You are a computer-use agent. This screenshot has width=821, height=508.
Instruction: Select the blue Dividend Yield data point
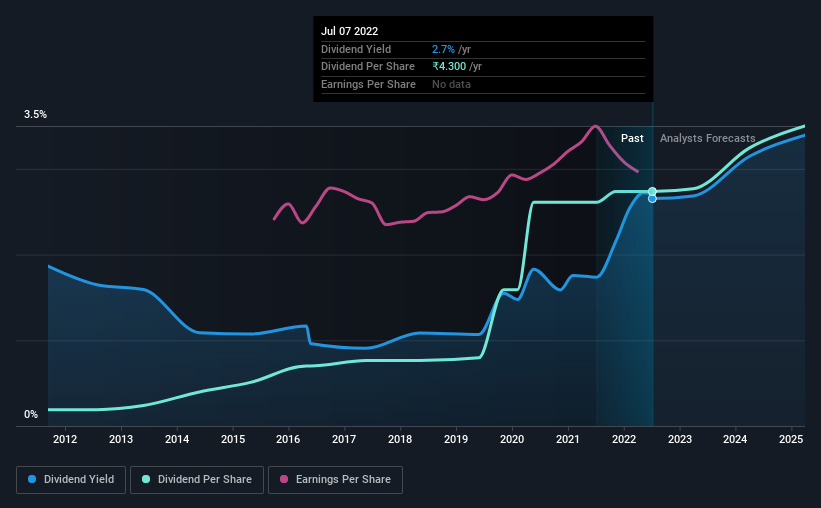[x=652, y=198]
